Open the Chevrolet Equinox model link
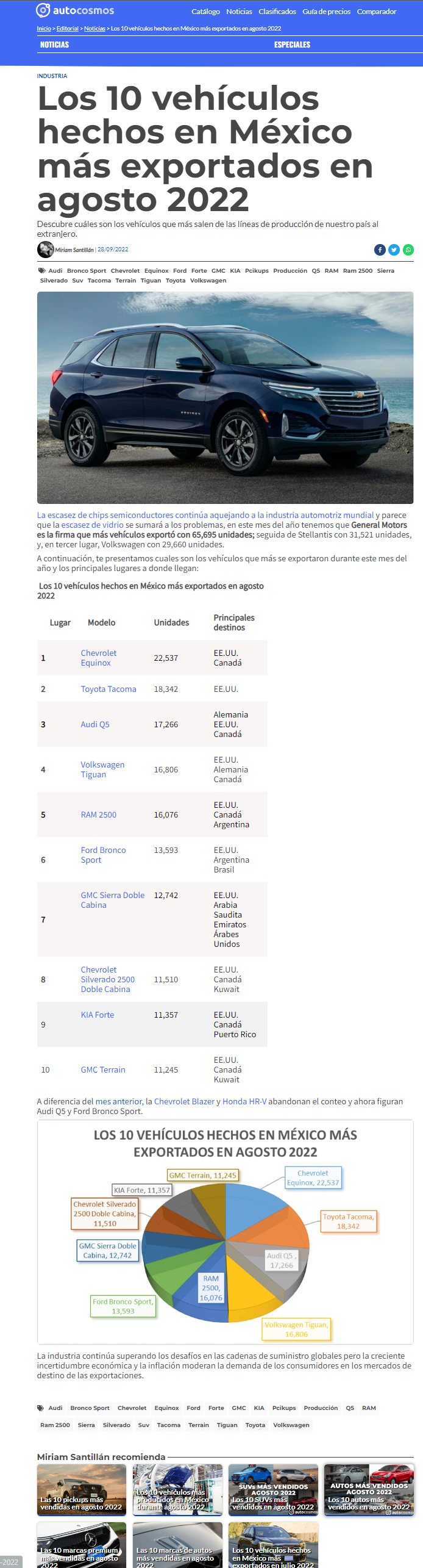 [99, 658]
